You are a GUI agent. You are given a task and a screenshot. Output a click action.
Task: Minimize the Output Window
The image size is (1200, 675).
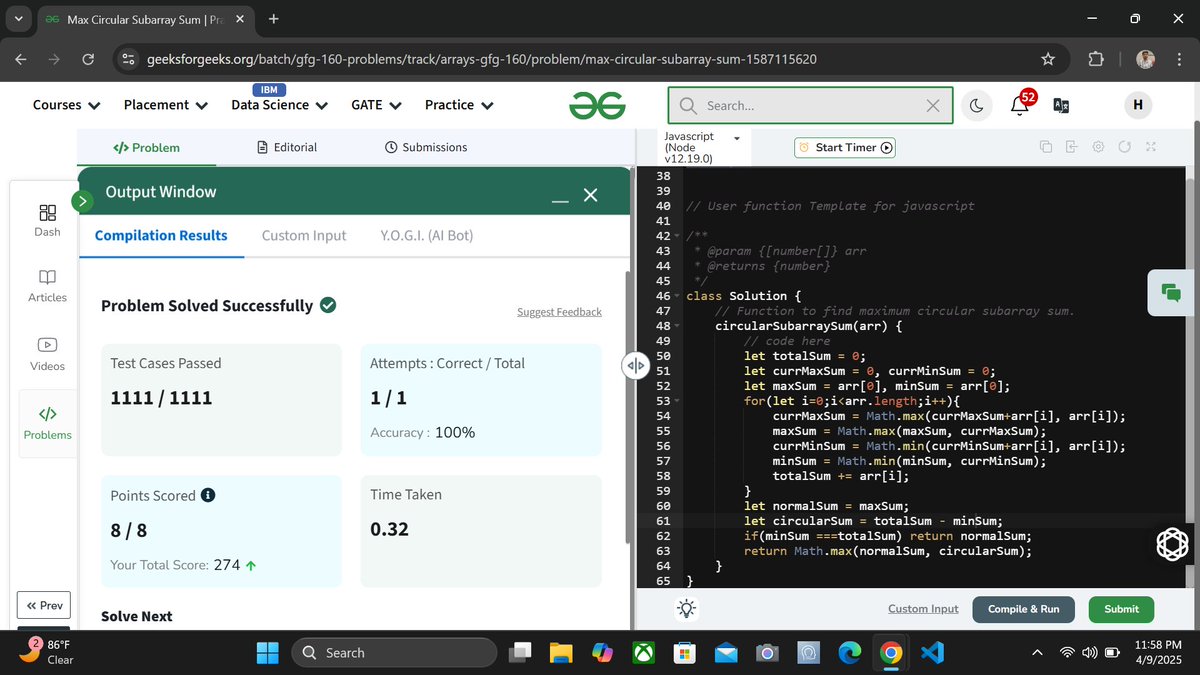(560, 200)
